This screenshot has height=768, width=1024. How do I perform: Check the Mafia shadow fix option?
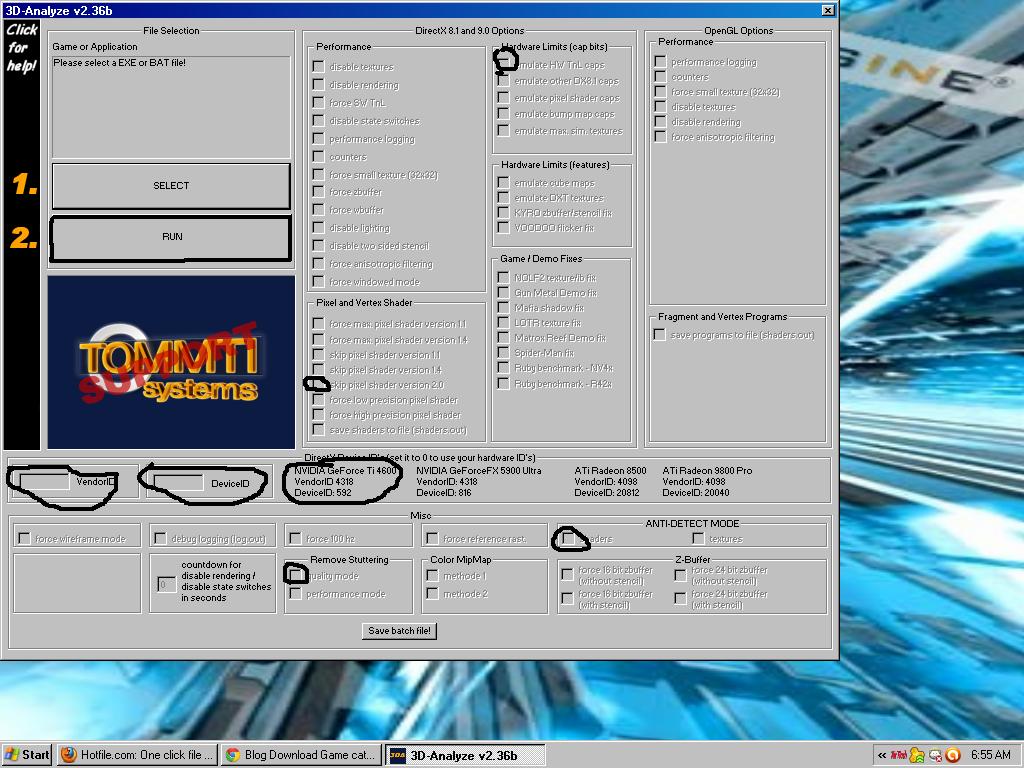504,308
